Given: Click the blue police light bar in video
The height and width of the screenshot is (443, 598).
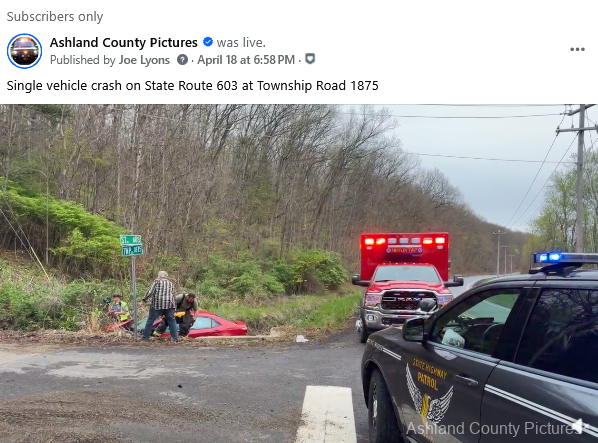Looking at the screenshot, I should tap(564, 258).
